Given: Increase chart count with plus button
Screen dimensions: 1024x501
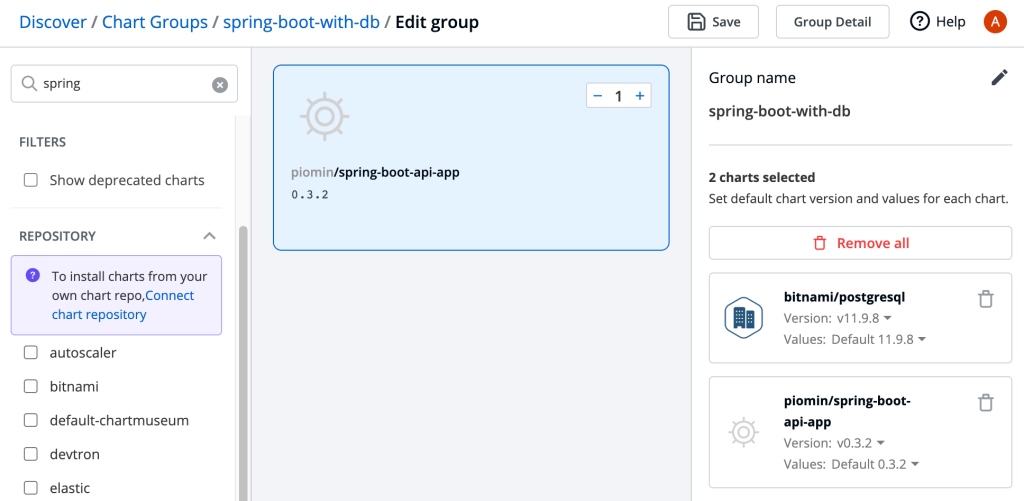Looking at the screenshot, I should pos(640,96).
